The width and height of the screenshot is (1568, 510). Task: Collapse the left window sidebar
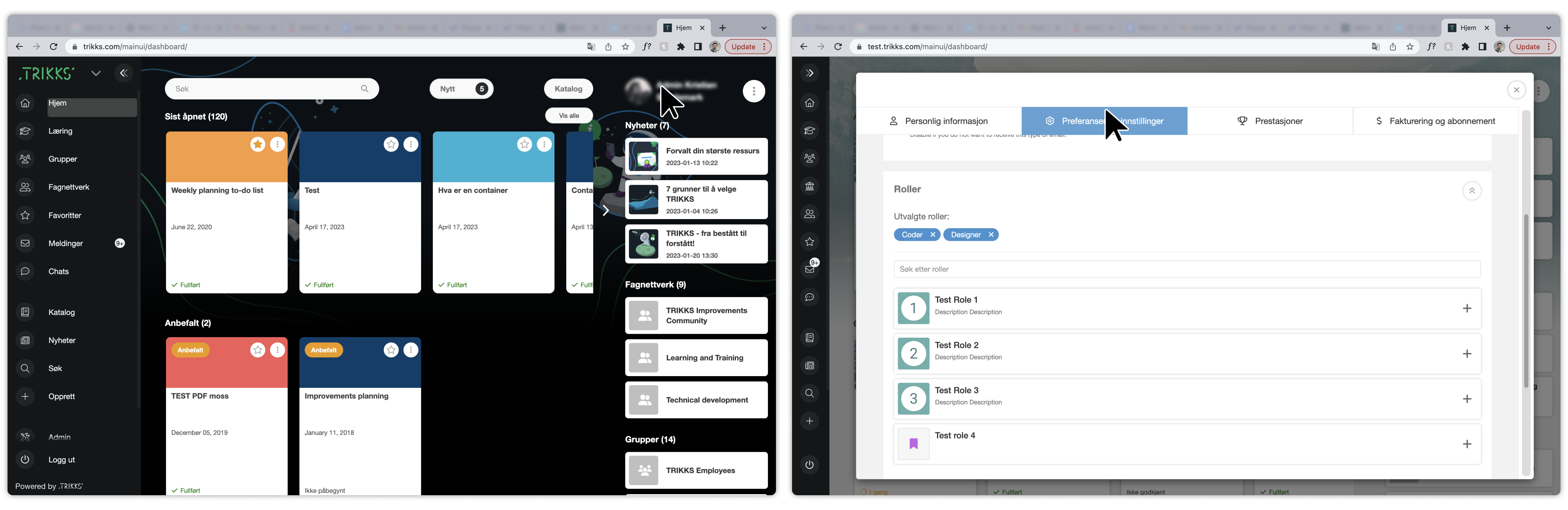click(124, 73)
